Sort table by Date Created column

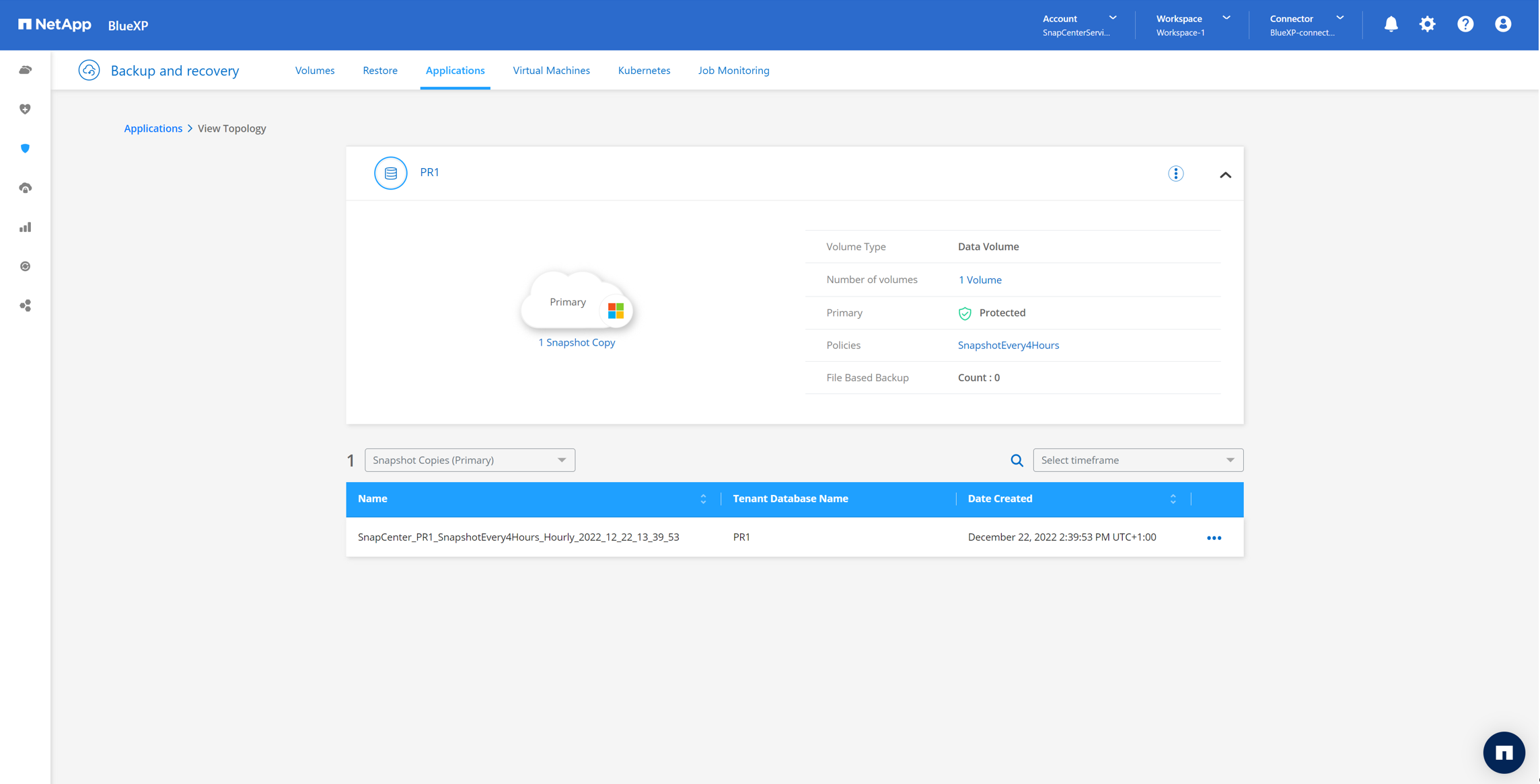coord(1173,499)
